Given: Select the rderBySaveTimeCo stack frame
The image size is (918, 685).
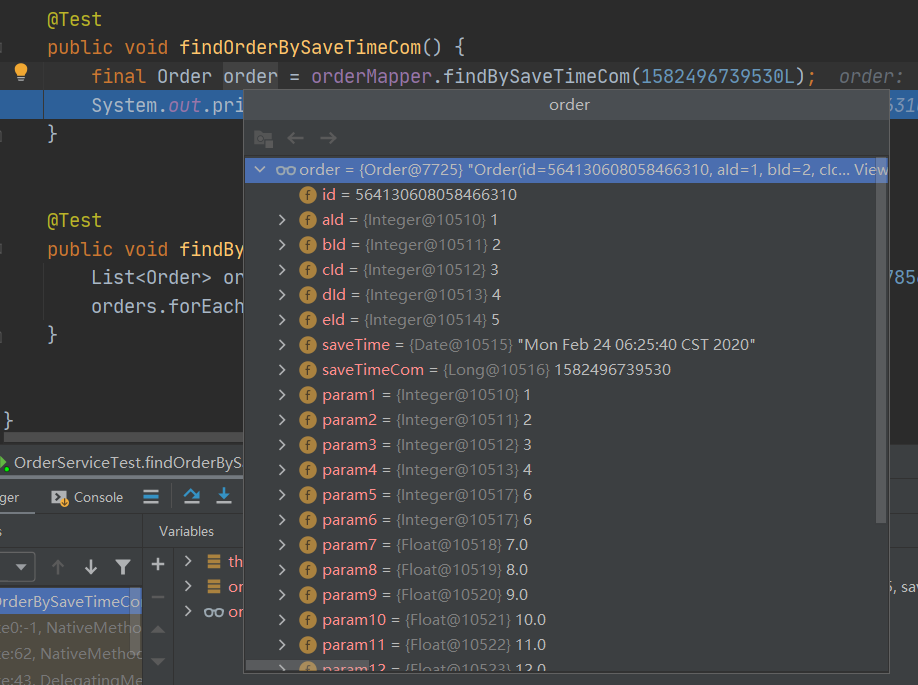Looking at the screenshot, I should coord(70,602).
